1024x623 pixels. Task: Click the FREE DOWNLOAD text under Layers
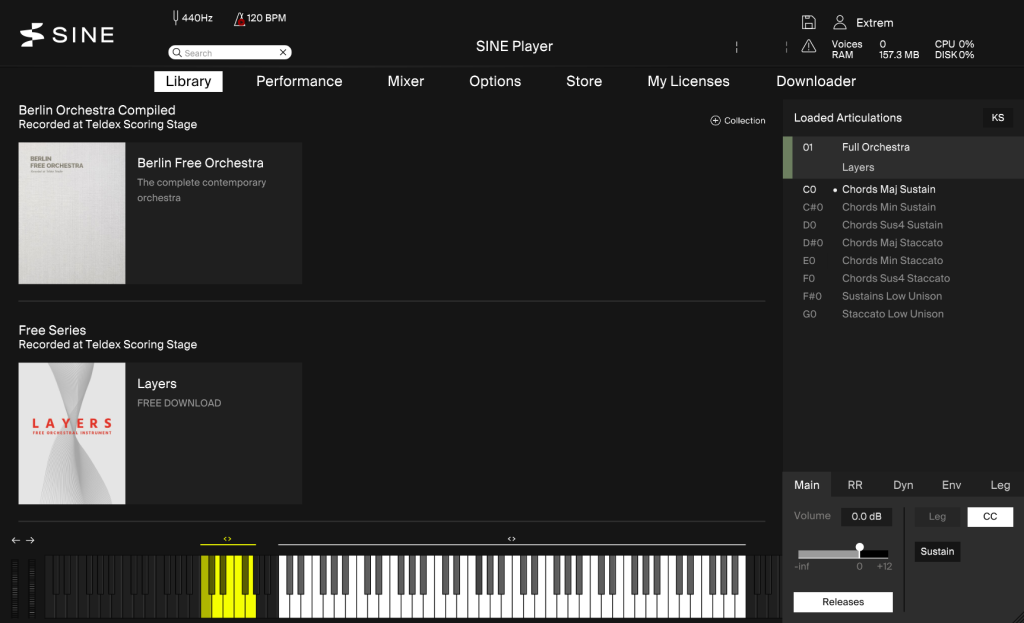tap(179, 403)
